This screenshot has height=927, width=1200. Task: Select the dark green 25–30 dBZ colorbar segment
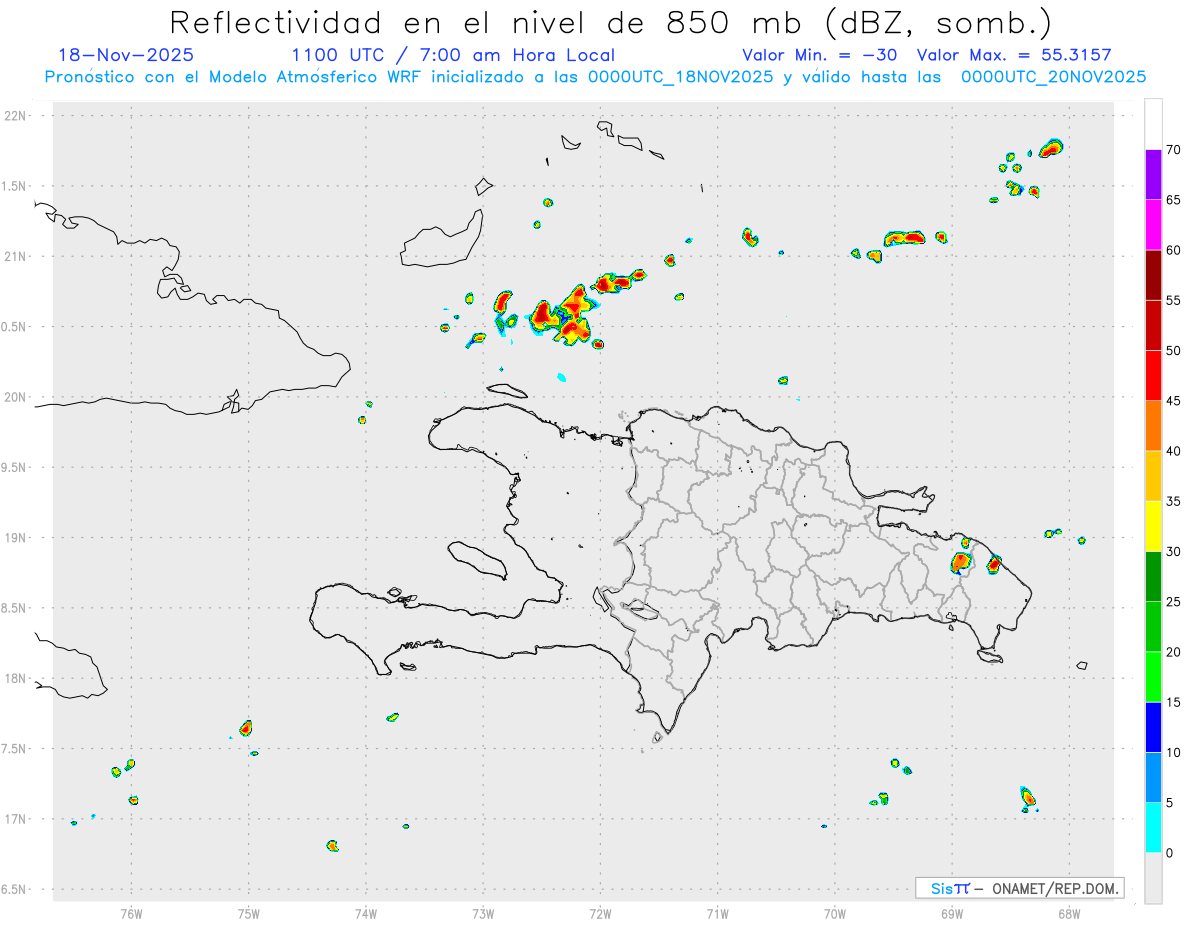tap(1153, 577)
